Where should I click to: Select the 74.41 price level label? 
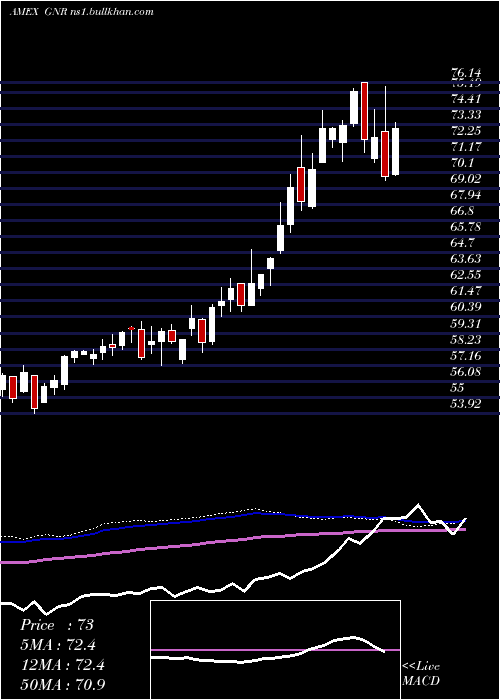pos(466,98)
